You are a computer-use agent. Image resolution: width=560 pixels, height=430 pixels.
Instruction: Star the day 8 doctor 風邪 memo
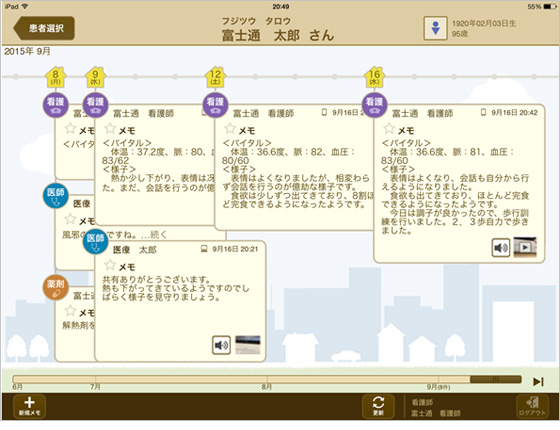pos(70,219)
